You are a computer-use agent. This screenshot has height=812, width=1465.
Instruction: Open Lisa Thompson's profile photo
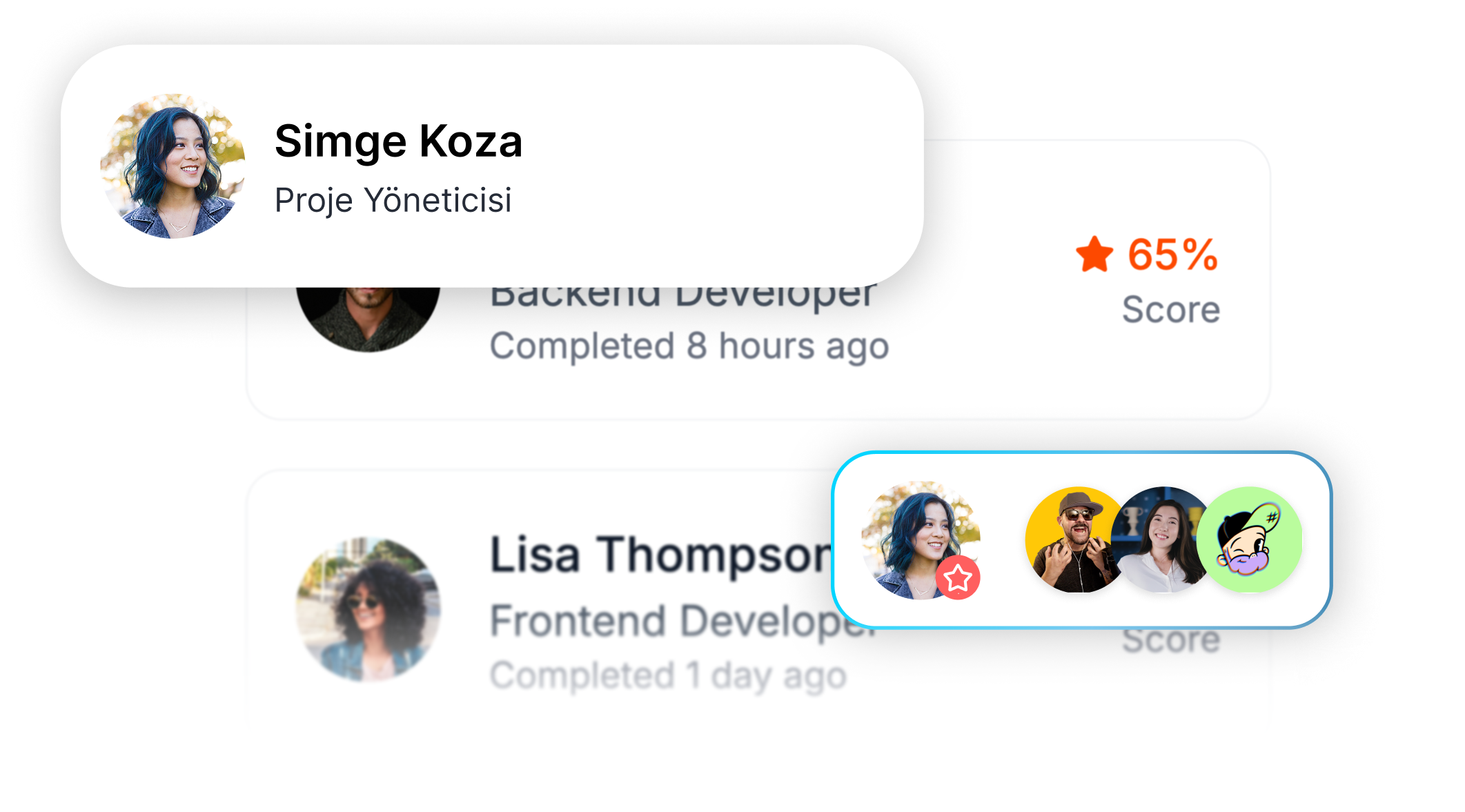368,609
